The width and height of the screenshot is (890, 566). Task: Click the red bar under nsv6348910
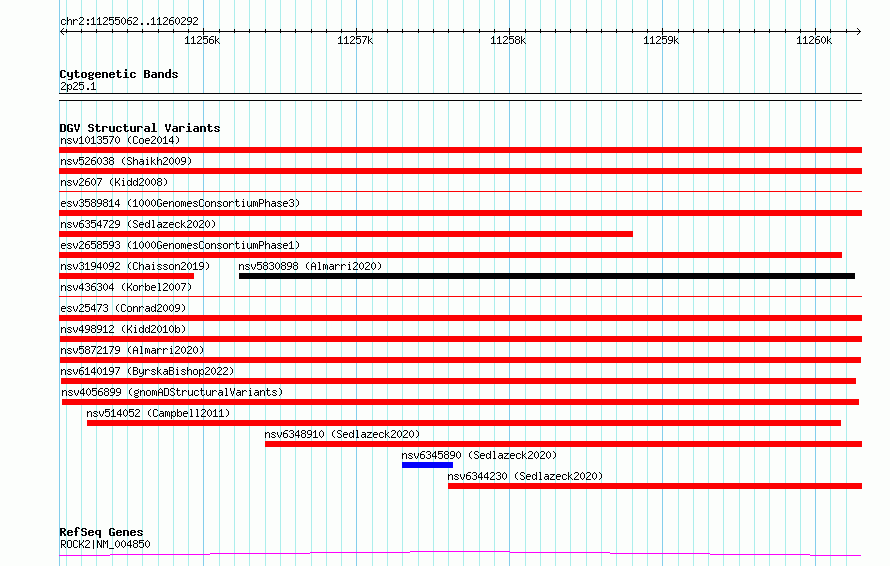(563, 444)
